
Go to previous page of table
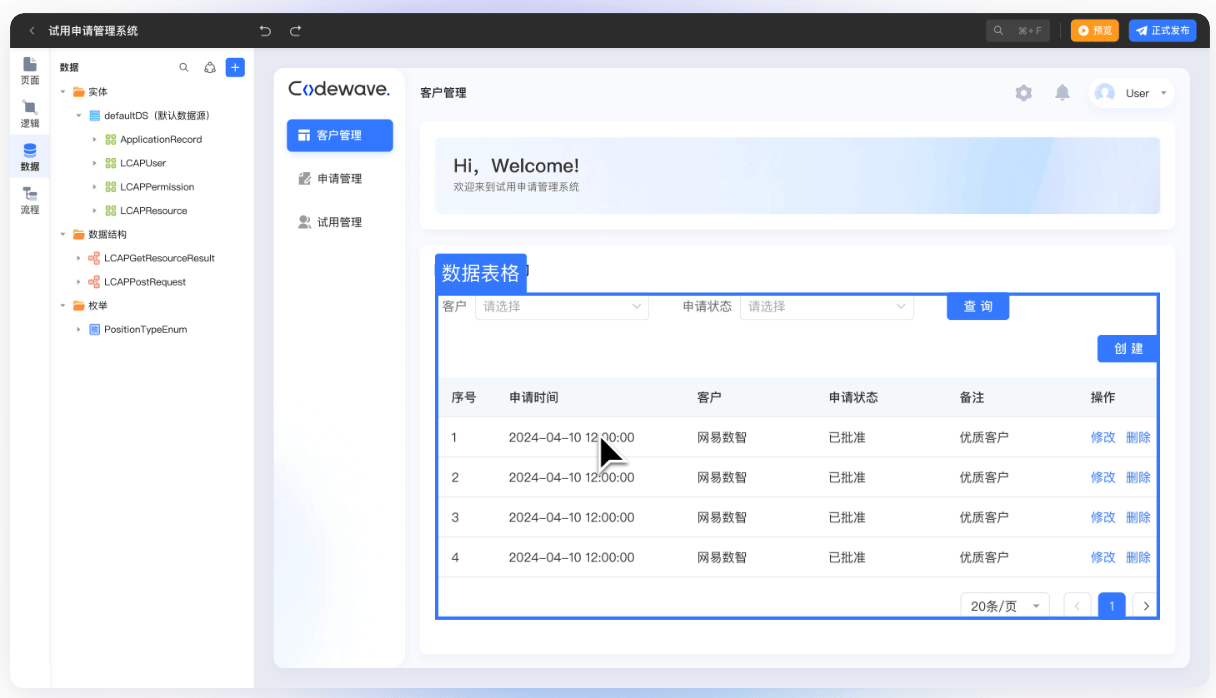click(x=1077, y=606)
